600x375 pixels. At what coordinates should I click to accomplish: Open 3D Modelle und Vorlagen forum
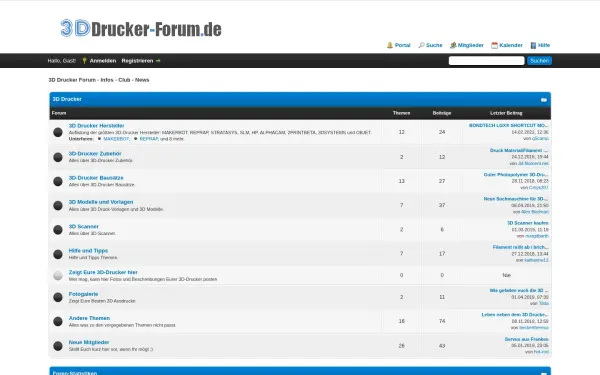click(x=101, y=202)
